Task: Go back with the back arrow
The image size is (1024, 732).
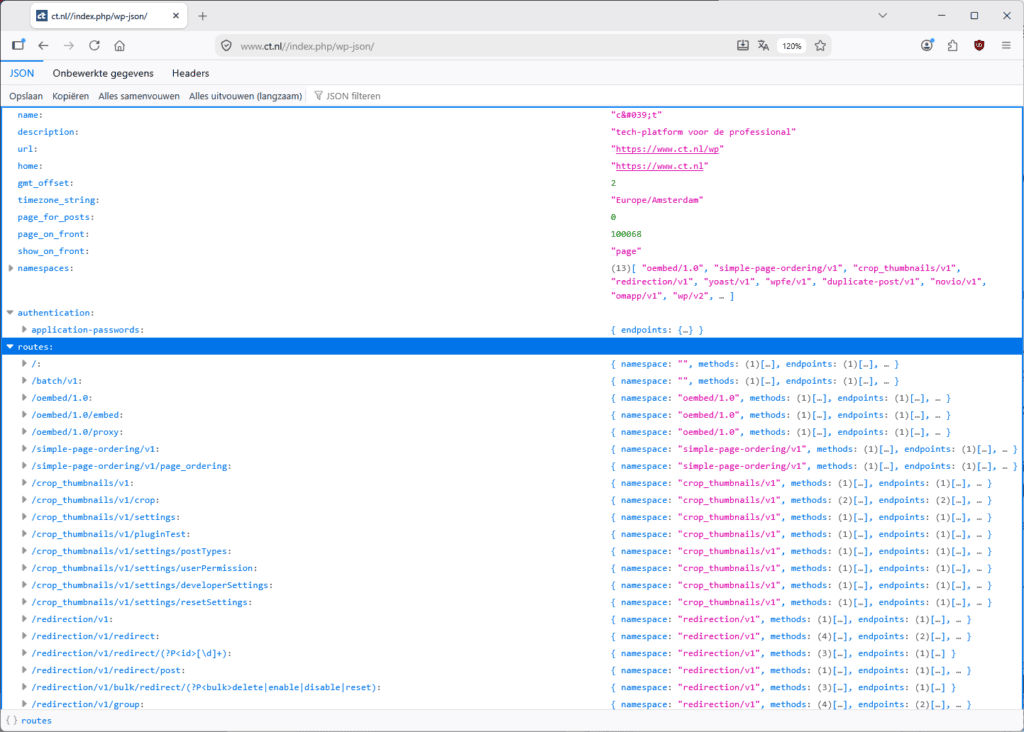Action: (43, 46)
